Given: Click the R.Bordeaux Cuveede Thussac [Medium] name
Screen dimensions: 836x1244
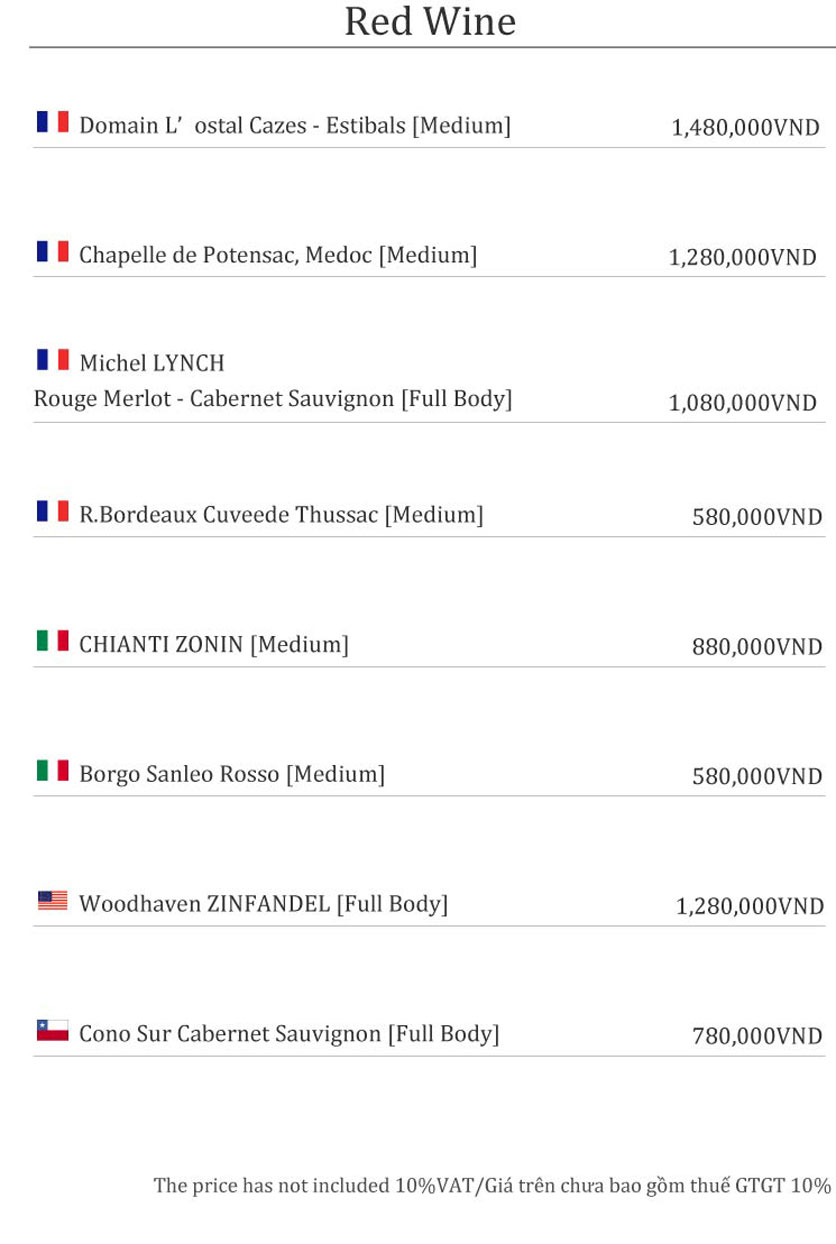Looking at the screenshot, I should point(281,515).
